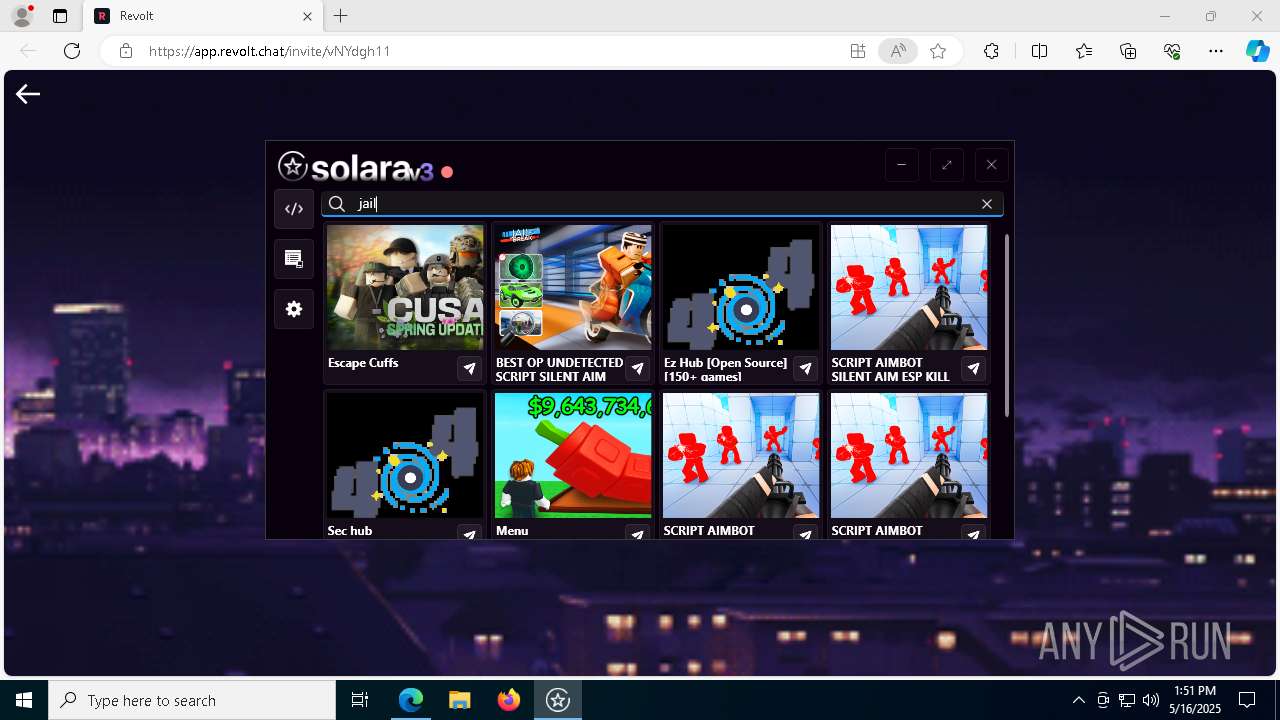The width and height of the screenshot is (1280, 720).
Task: Open the Solara code editor tab icon
Action: point(294,209)
